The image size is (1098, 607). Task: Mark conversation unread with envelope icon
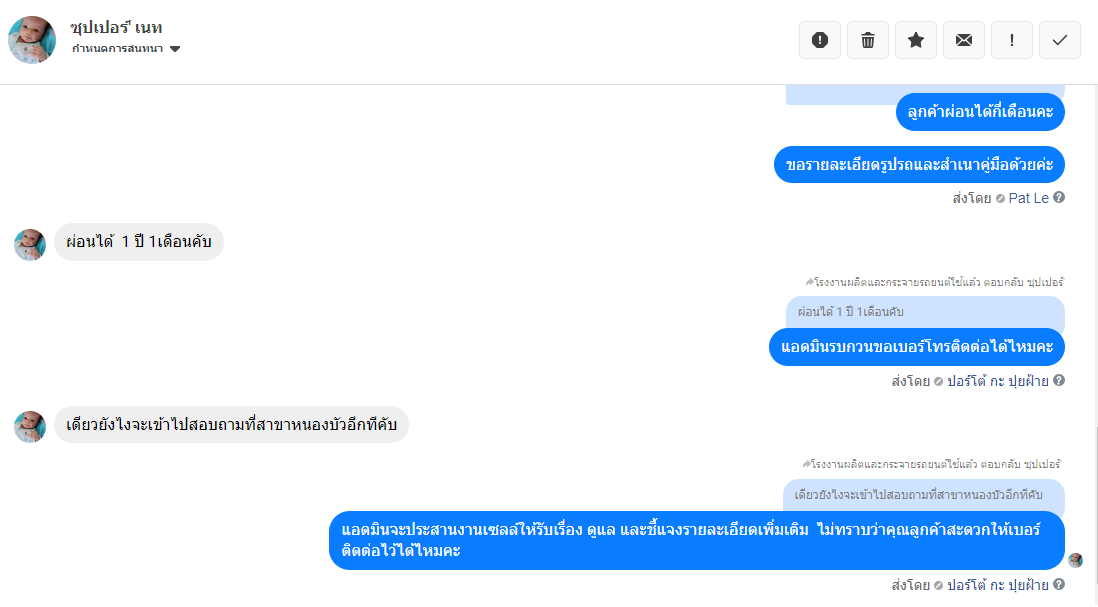964,40
